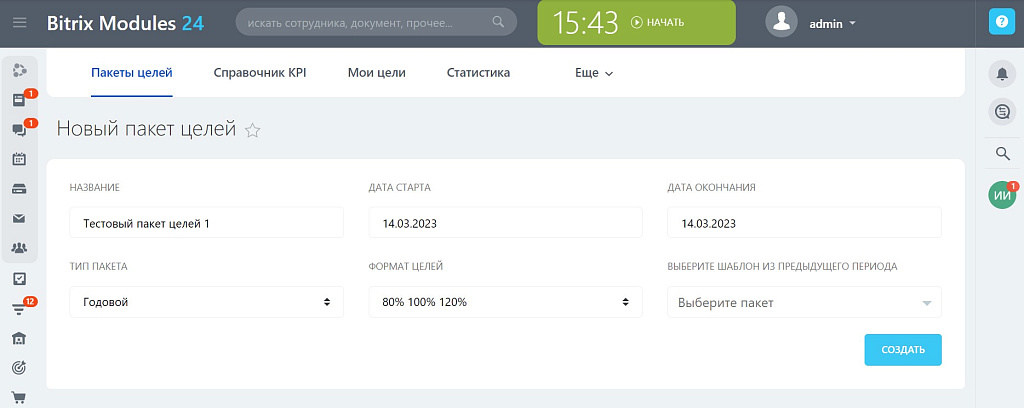Expand the Формат целей dropdown
1024x408 pixels.
(x=505, y=302)
